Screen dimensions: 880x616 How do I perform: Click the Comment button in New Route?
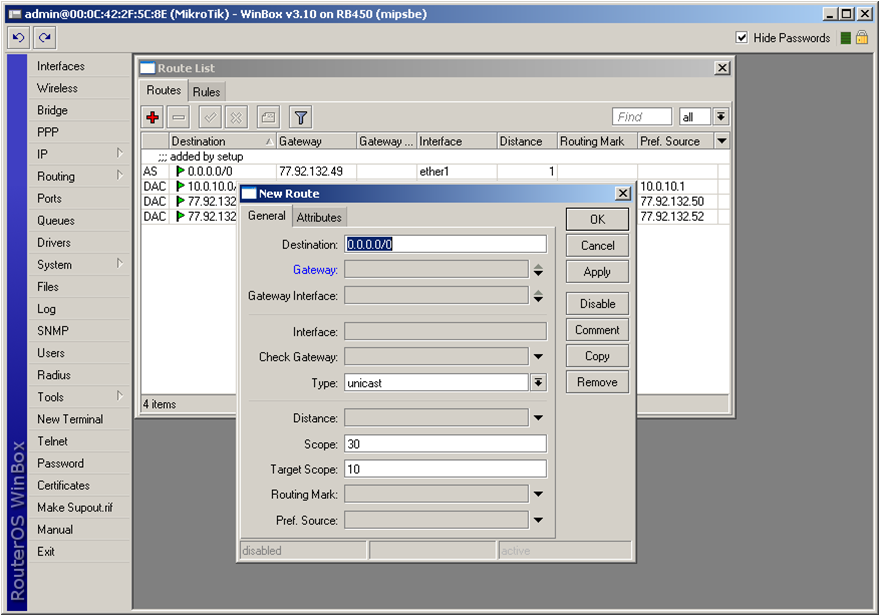pos(597,330)
